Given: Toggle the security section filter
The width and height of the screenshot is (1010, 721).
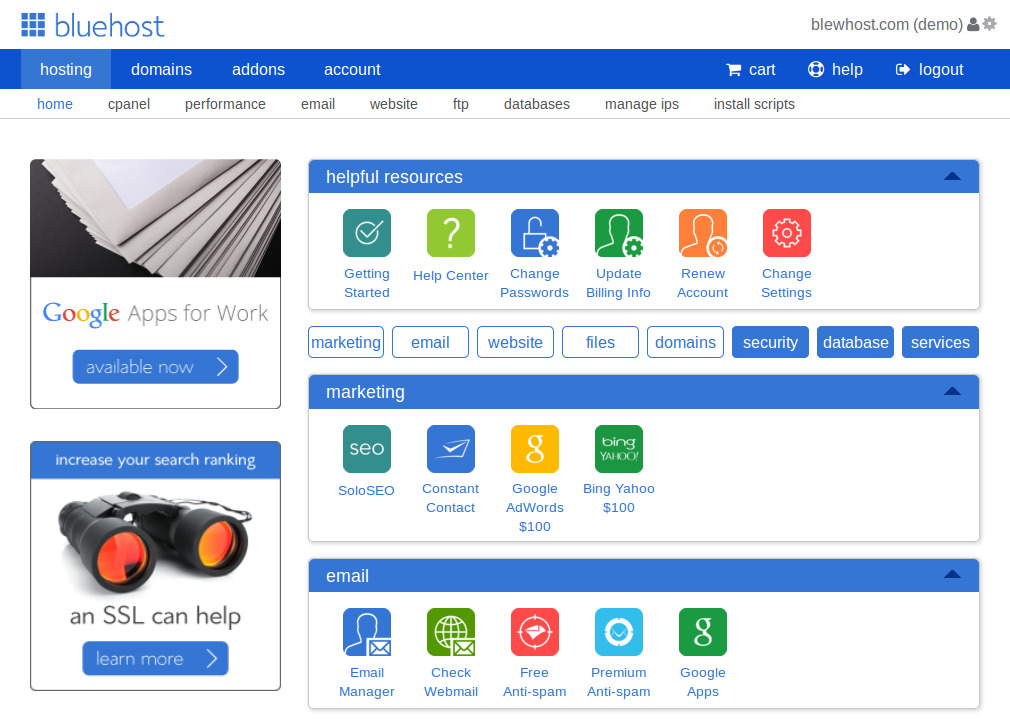Looking at the screenshot, I should [x=770, y=342].
